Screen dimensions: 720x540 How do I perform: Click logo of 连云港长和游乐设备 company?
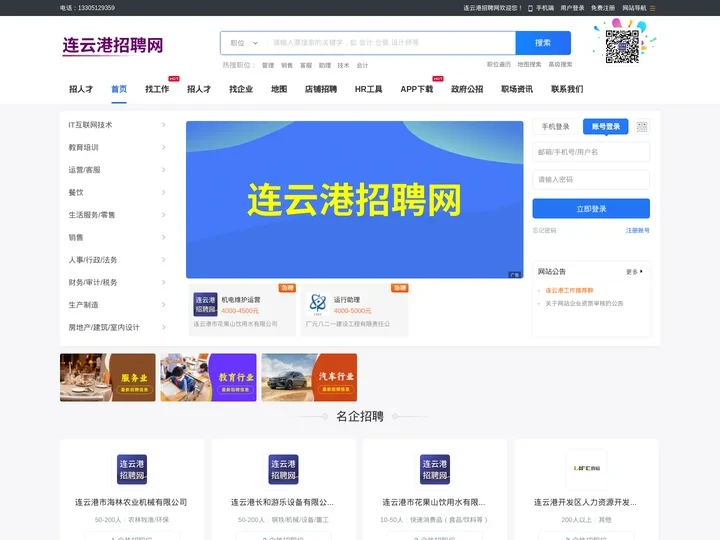pyautogui.click(x=283, y=469)
